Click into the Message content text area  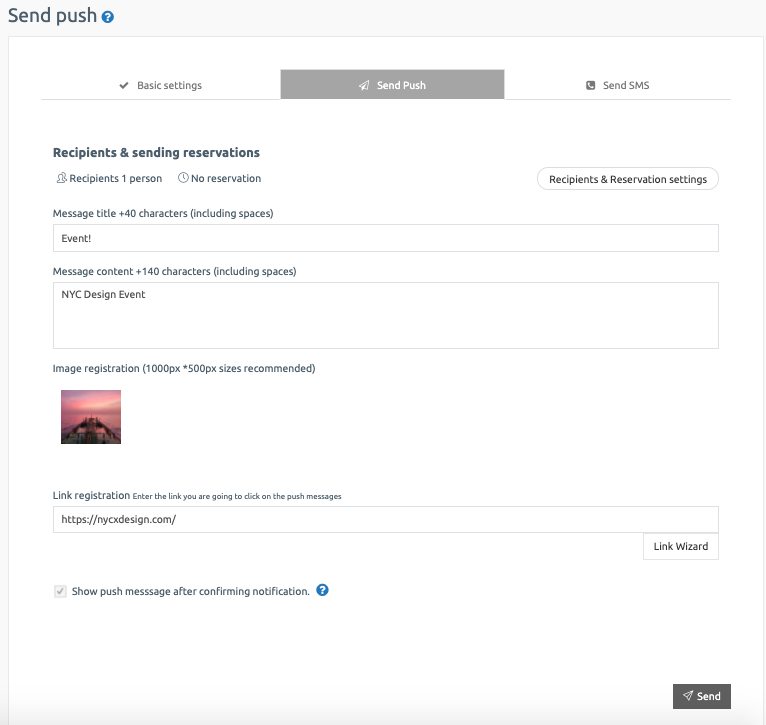point(385,316)
